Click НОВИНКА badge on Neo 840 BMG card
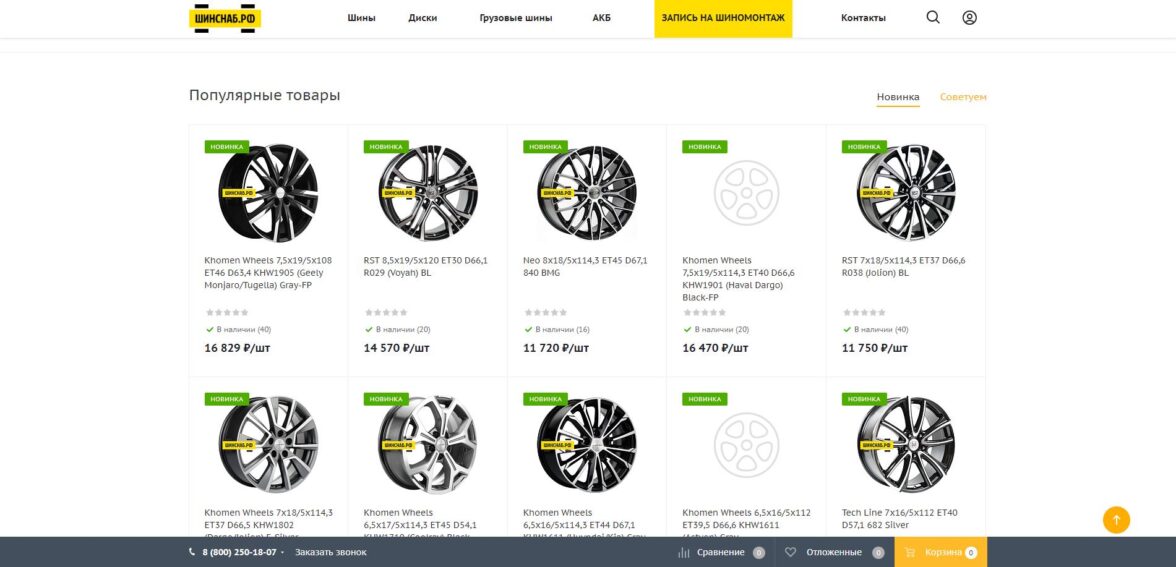The height and width of the screenshot is (567, 1176). tap(545, 147)
